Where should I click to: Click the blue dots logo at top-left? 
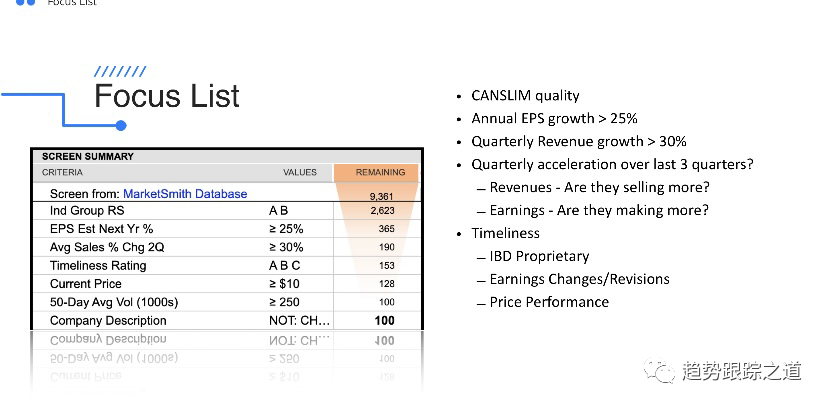coord(26,3)
